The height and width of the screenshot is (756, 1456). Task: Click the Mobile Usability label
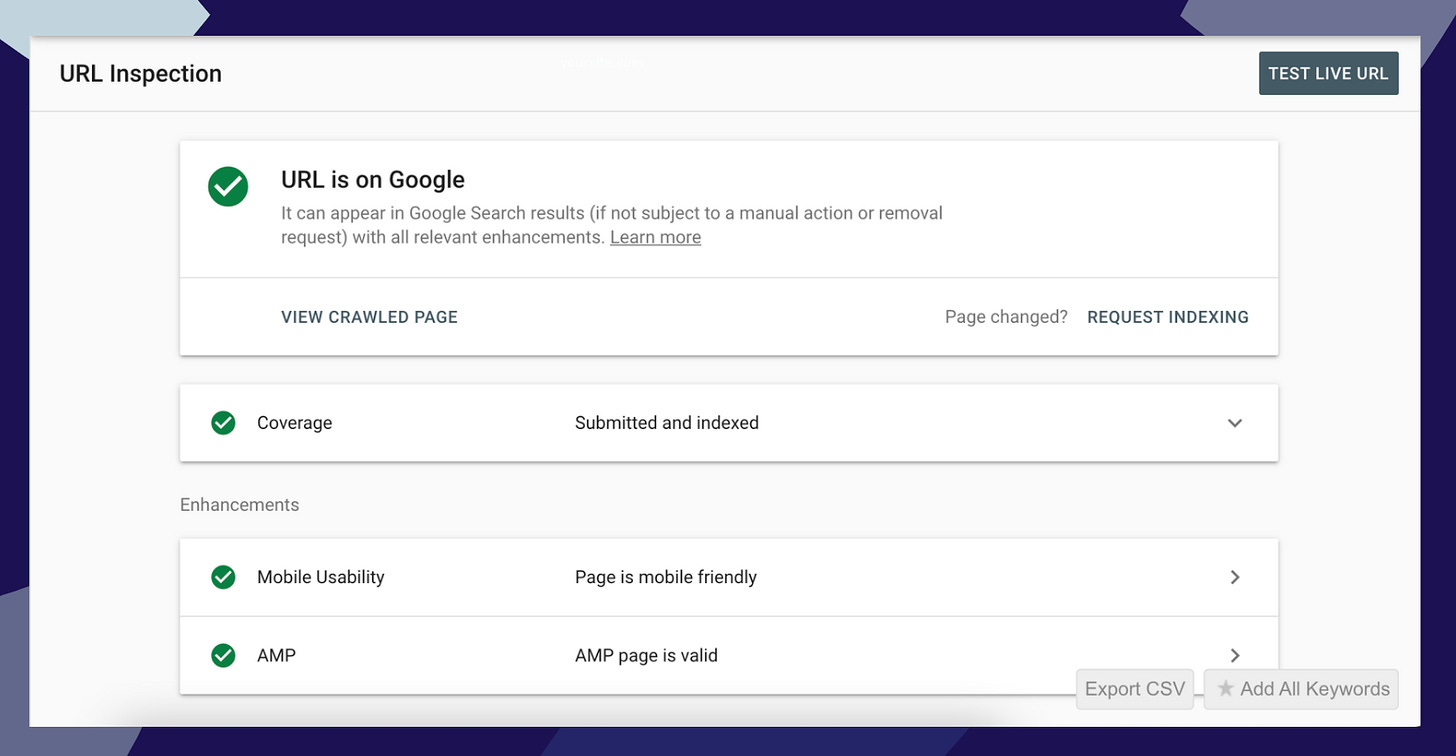pos(321,577)
